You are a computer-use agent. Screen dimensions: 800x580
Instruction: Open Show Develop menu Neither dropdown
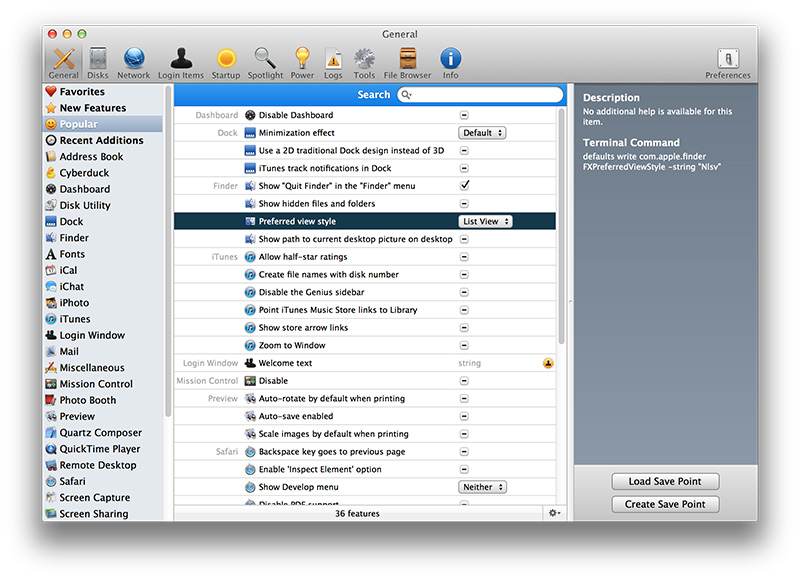pyautogui.click(x=482, y=487)
